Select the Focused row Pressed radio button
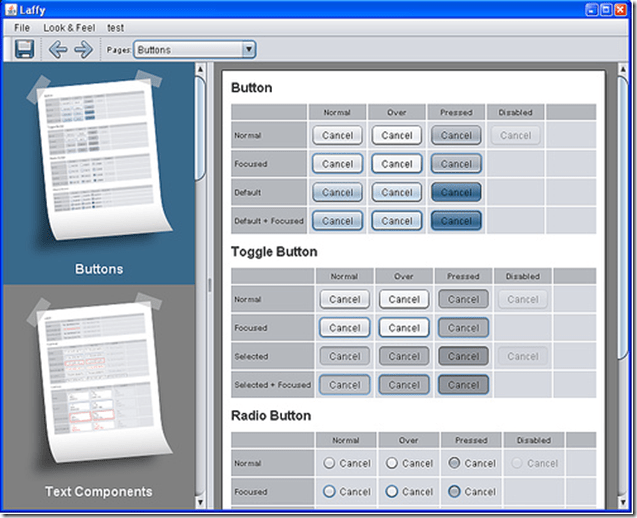 click(x=455, y=491)
